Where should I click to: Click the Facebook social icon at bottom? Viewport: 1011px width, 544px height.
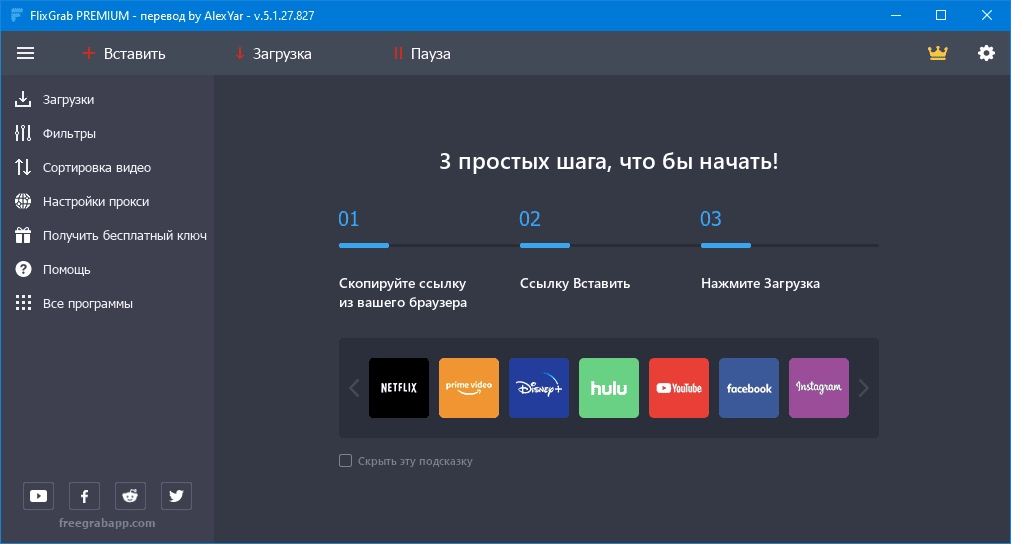tap(84, 496)
